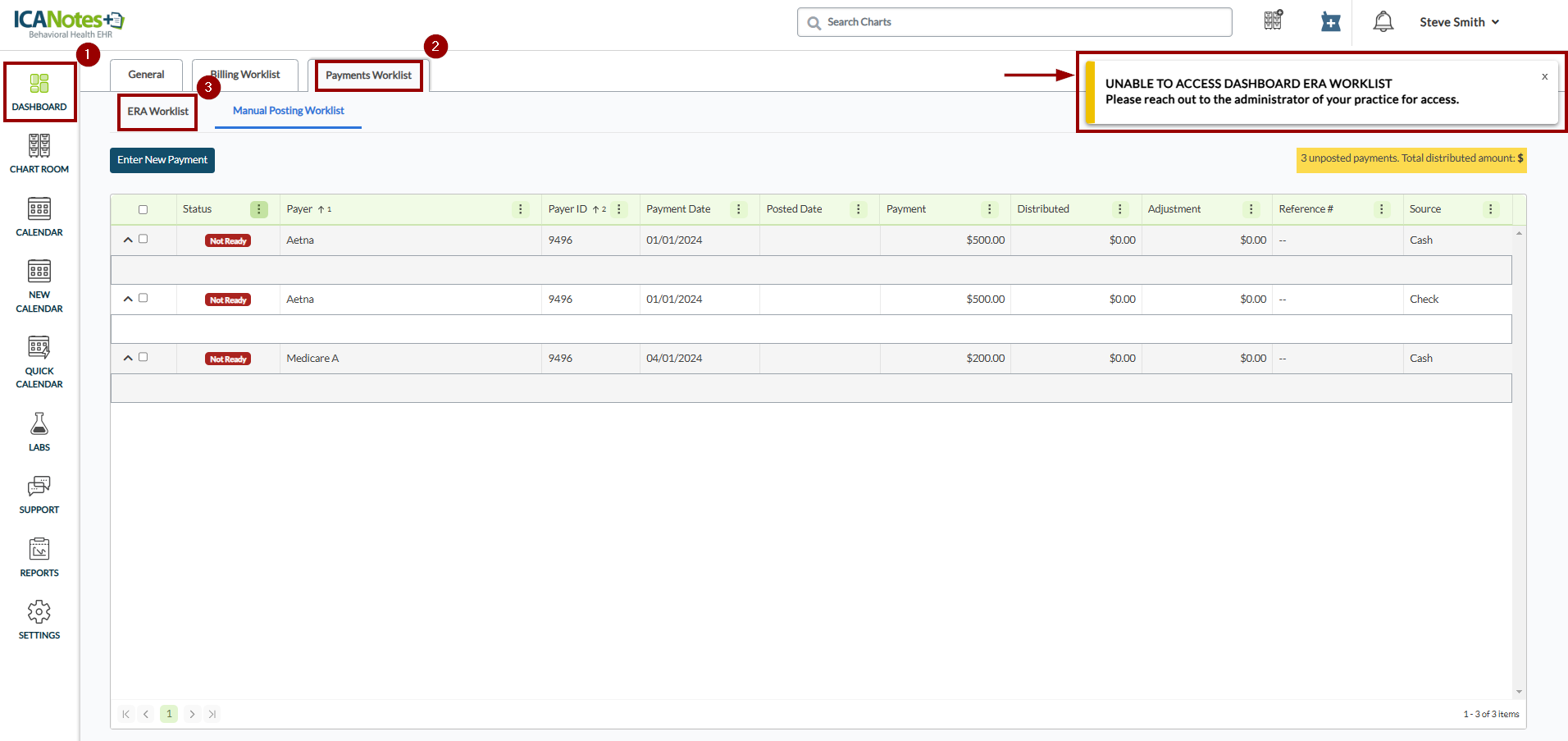Open the Support section icon
This screenshot has height=741, width=1568.
(39, 495)
